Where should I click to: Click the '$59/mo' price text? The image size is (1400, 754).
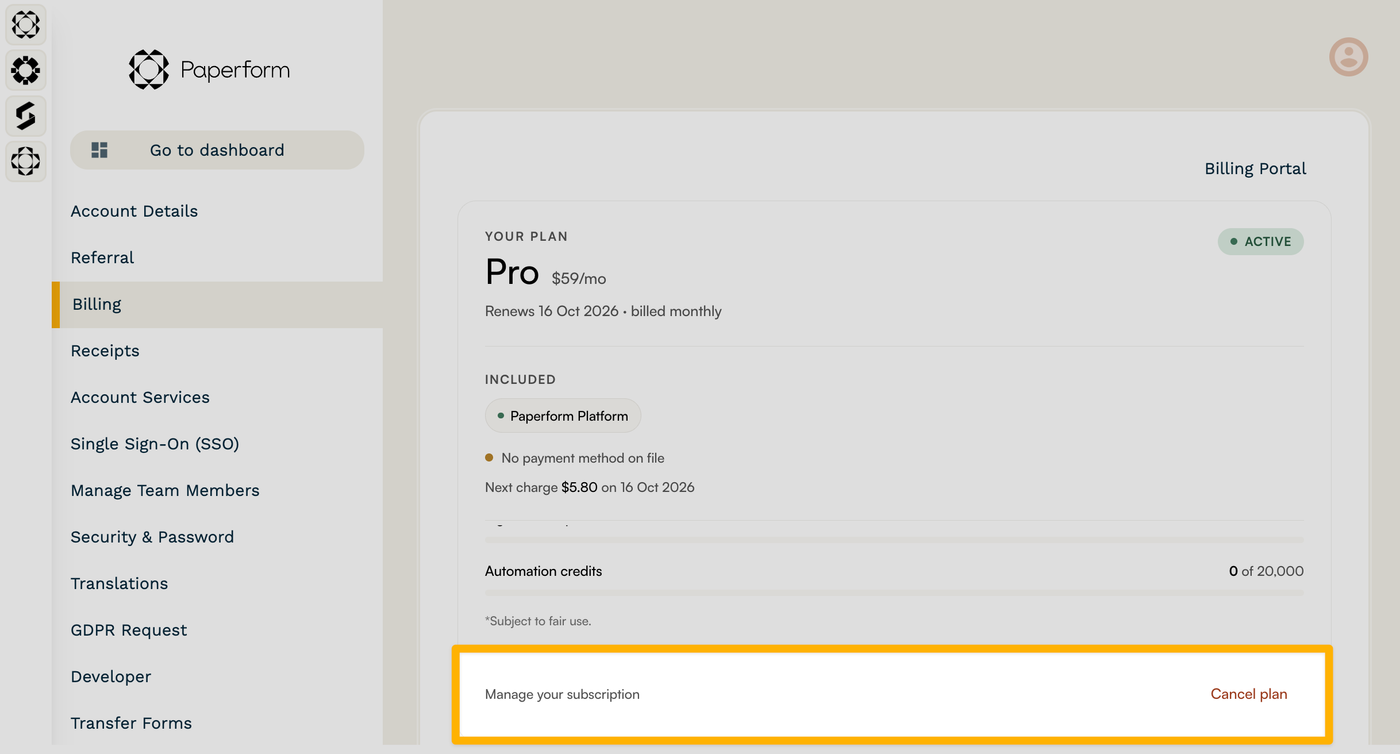point(579,279)
